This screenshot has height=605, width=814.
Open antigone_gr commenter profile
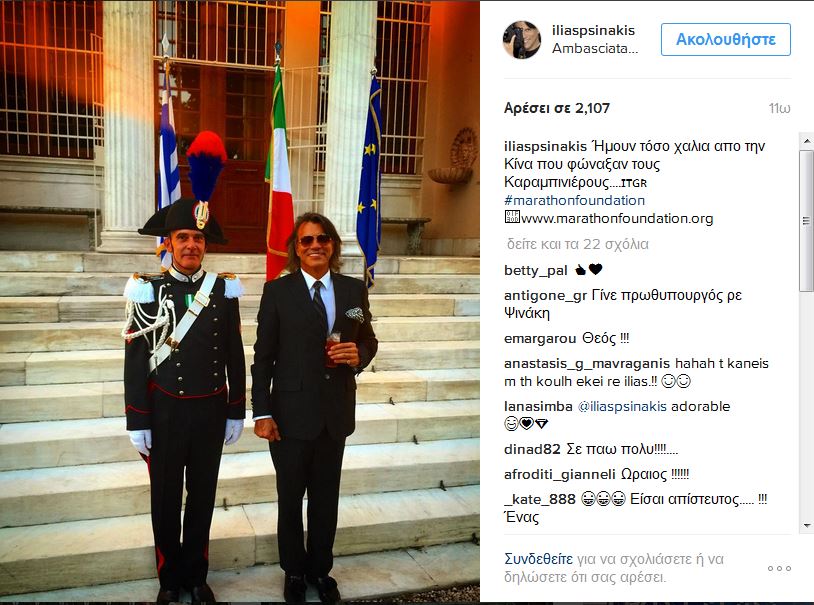coord(545,295)
